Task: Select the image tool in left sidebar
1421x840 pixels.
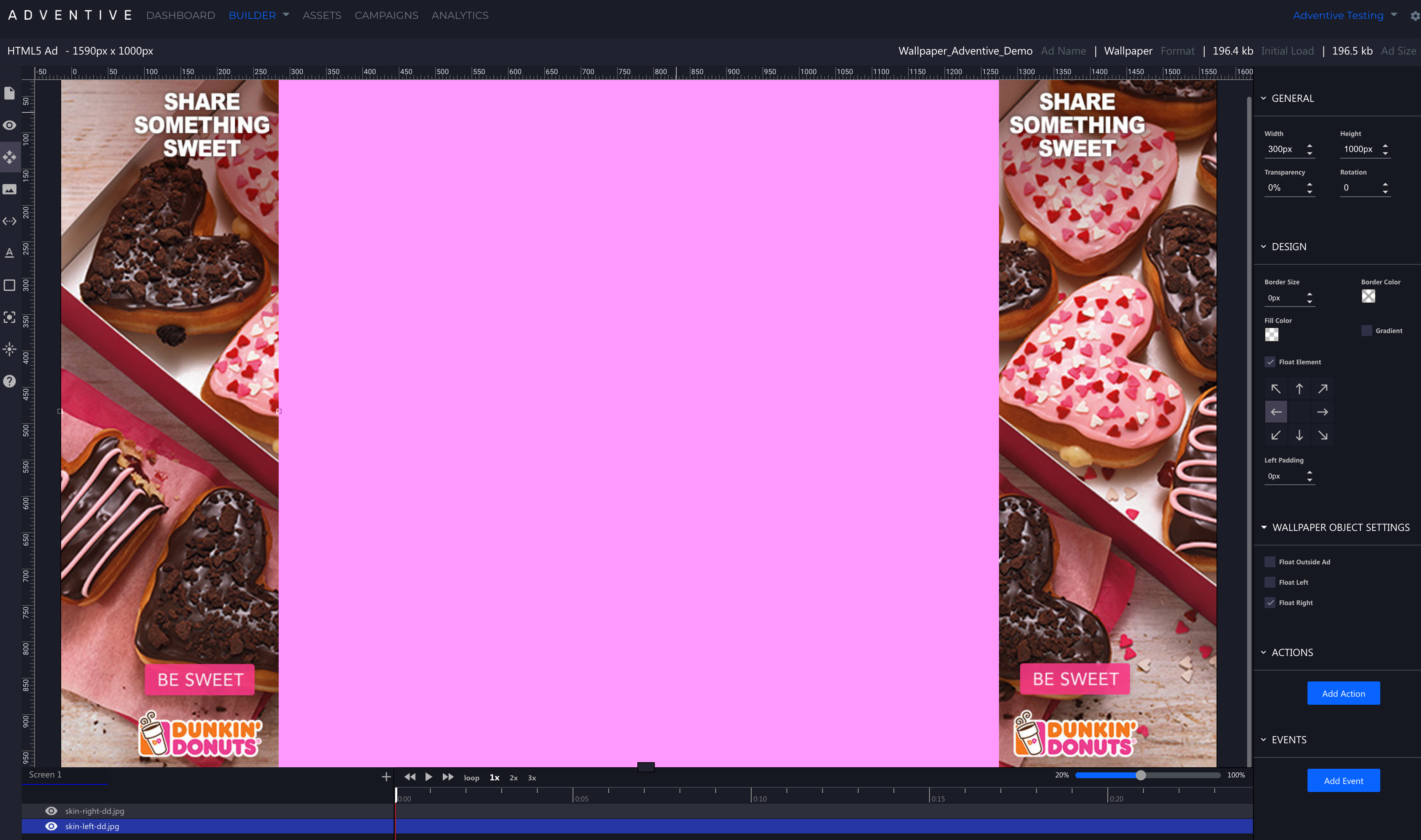Action: pyautogui.click(x=9, y=189)
